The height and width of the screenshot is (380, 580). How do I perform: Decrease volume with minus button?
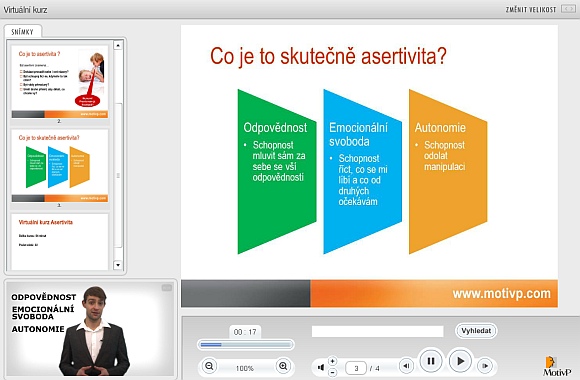[x=333, y=373]
